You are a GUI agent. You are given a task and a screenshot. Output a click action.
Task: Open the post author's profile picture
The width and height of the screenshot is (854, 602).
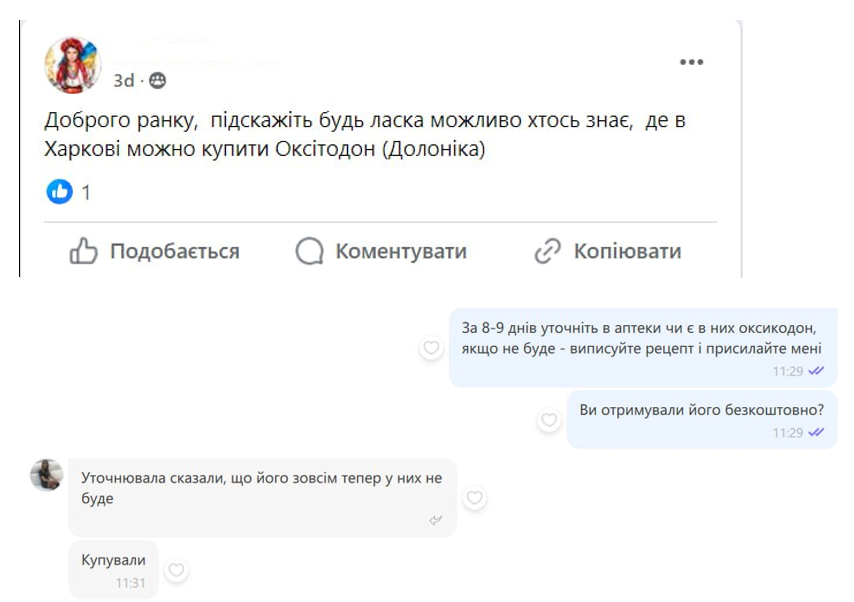pyautogui.click(x=72, y=65)
